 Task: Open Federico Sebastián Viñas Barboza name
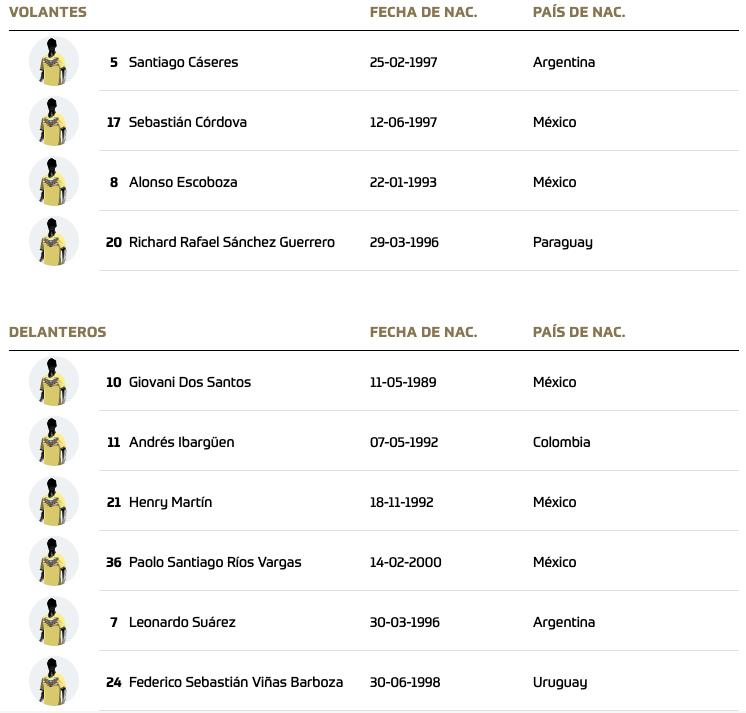click(x=236, y=682)
